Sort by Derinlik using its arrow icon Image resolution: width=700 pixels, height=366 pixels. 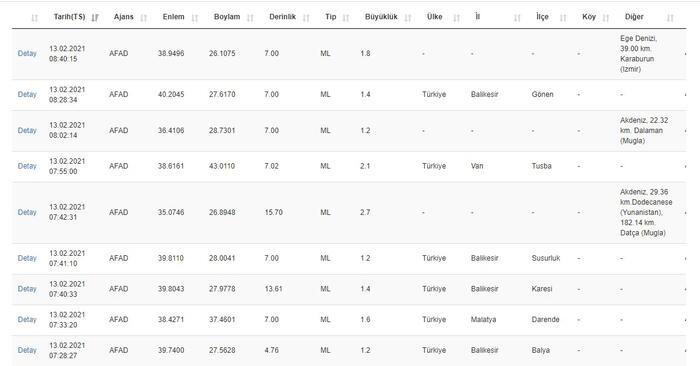[x=306, y=18]
